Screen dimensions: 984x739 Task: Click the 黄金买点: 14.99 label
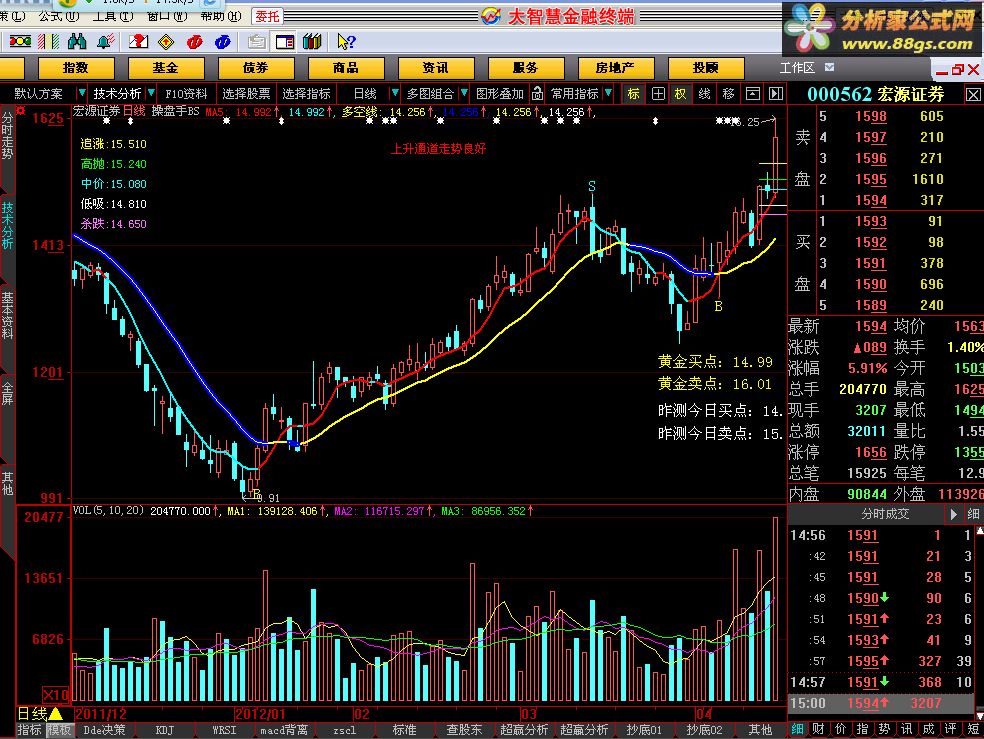[715, 362]
